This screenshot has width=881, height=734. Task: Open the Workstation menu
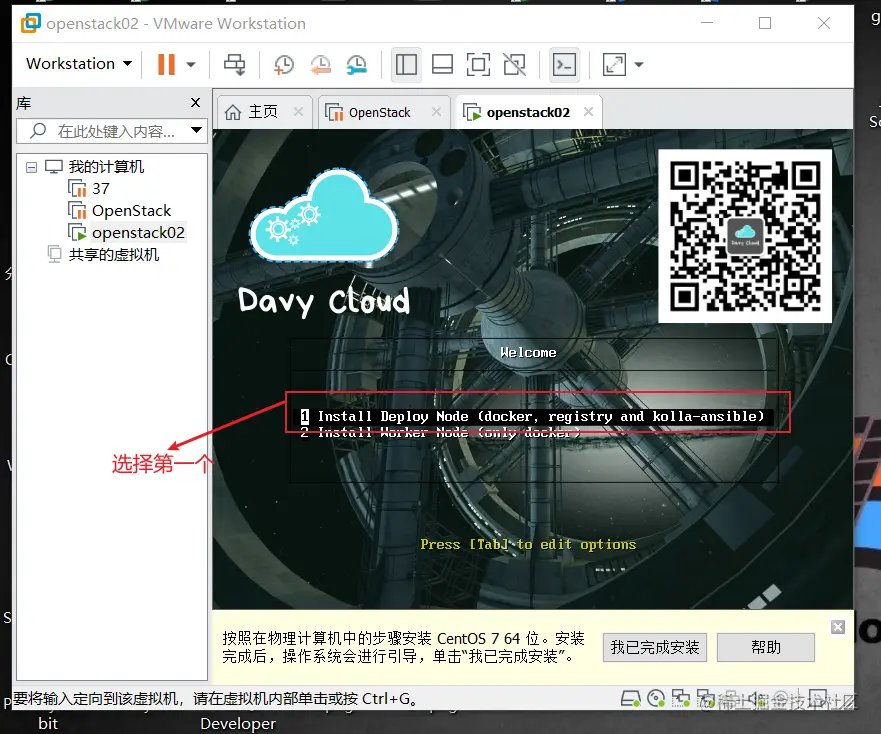click(x=79, y=64)
